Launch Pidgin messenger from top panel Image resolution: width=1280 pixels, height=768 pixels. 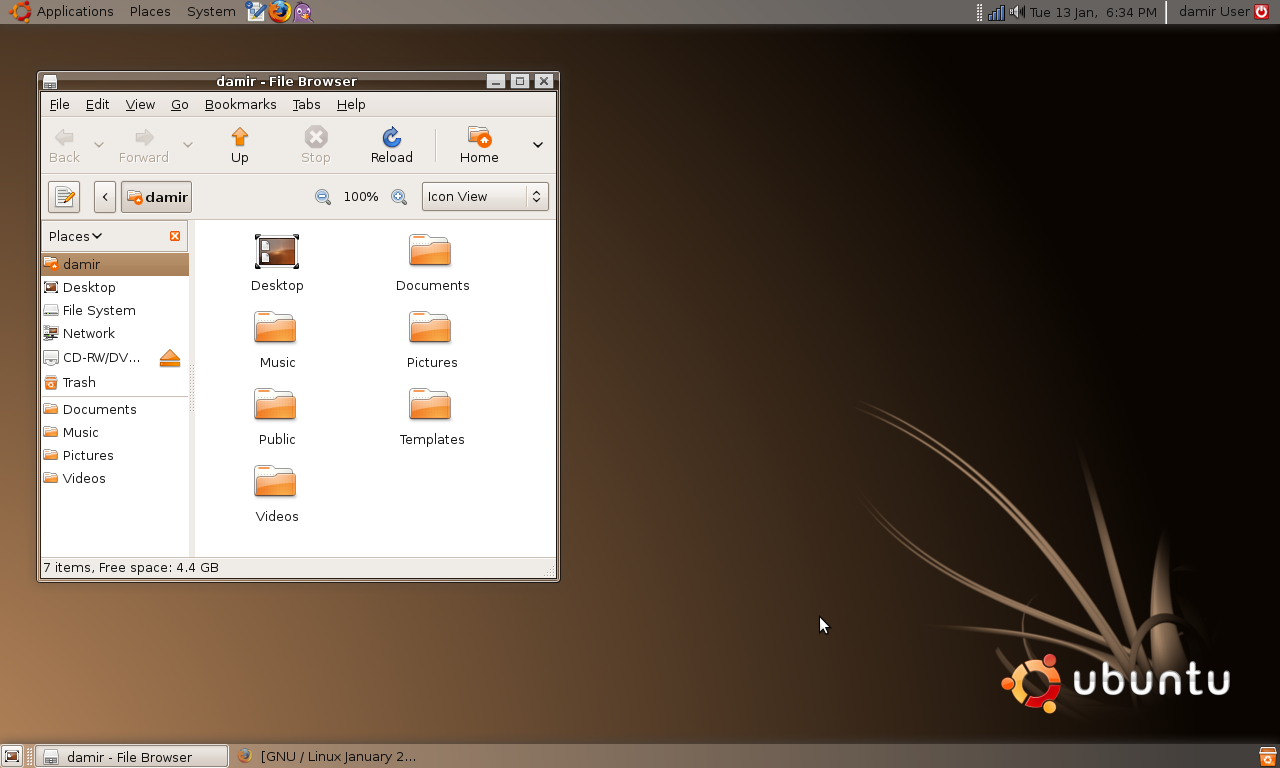click(x=302, y=12)
